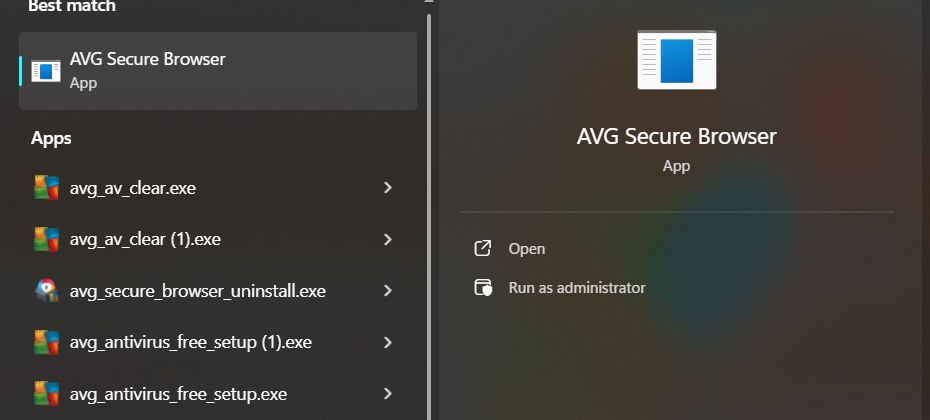
Task: Click the Open external-link icon
Action: coord(483,249)
